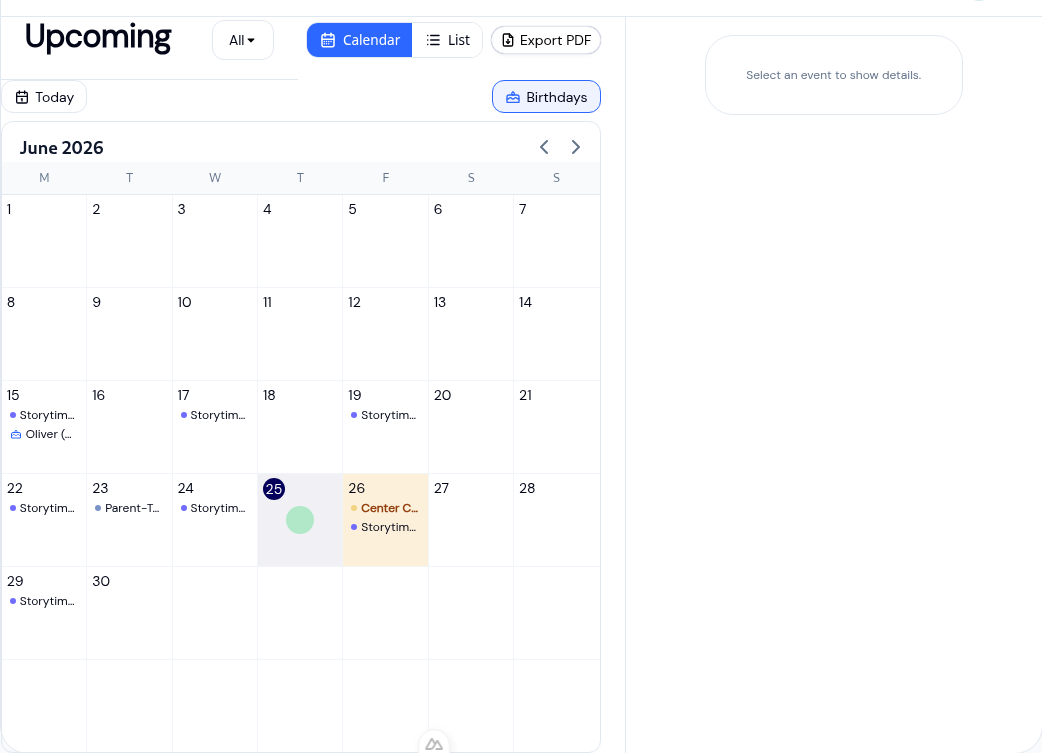Select the Center C... event on June 26
The height and width of the screenshot is (754, 1042).
pyautogui.click(x=385, y=508)
